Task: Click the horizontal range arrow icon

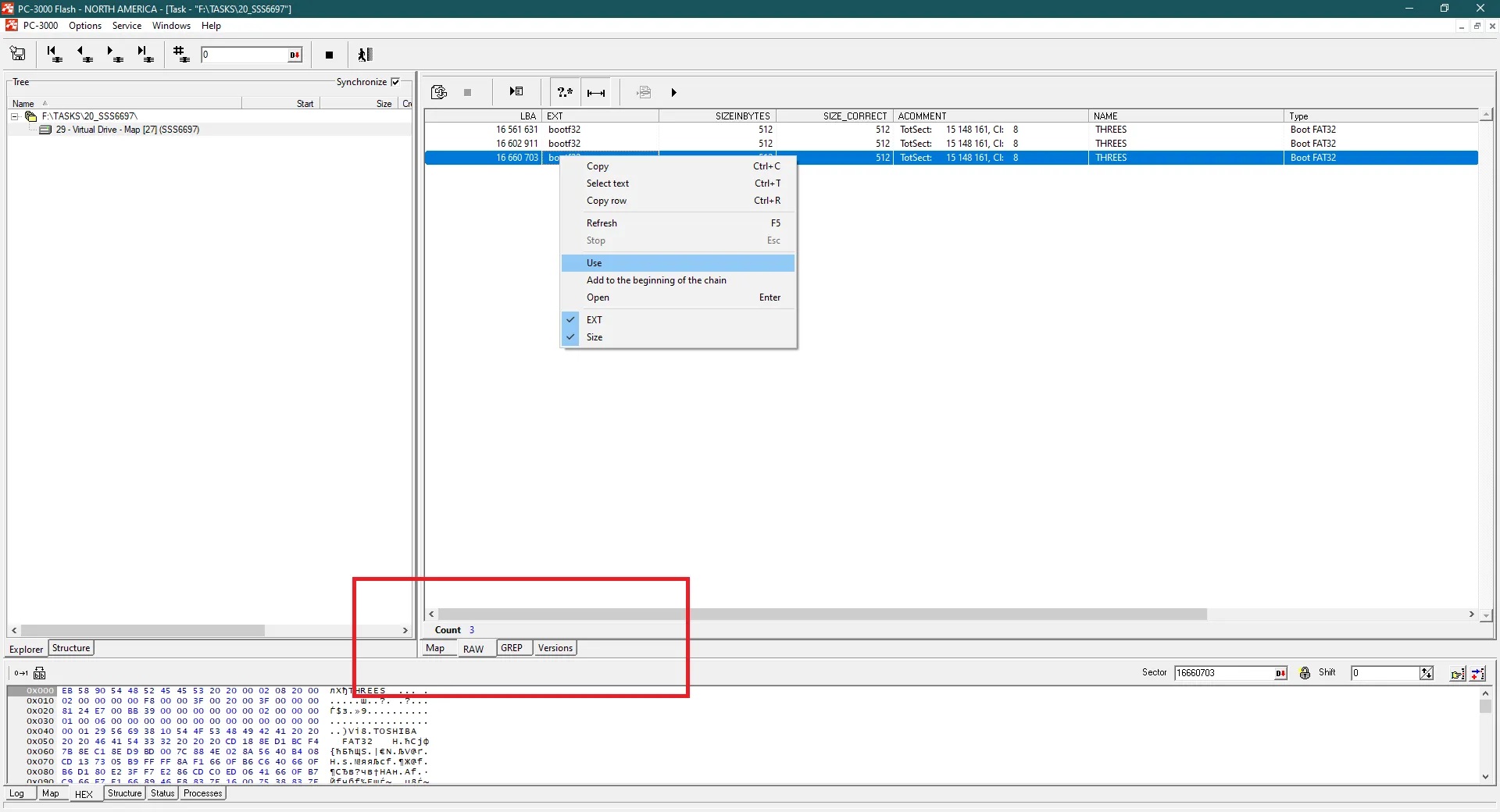Action: click(x=596, y=92)
